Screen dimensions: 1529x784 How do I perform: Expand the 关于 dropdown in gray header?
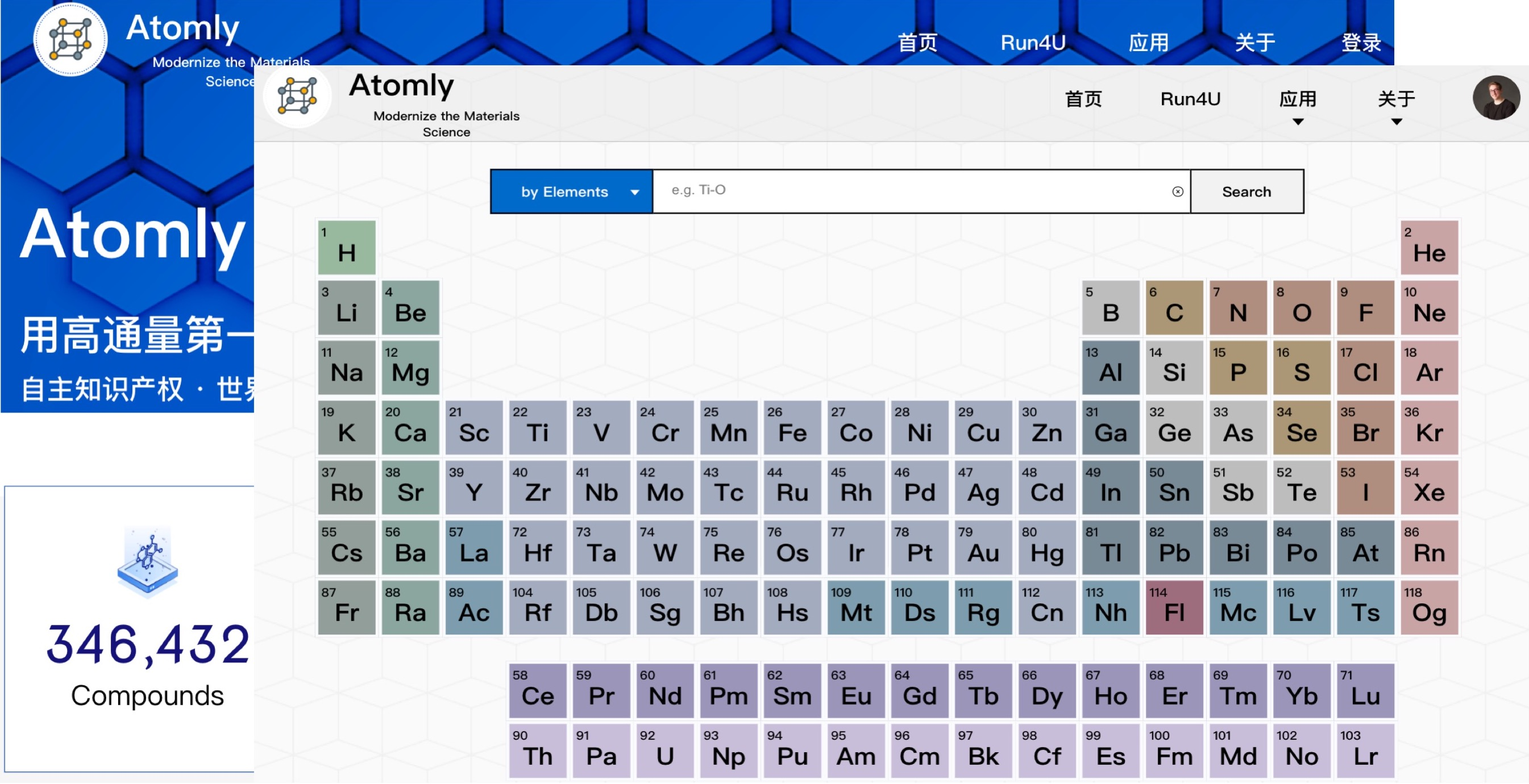click(1396, 122)
